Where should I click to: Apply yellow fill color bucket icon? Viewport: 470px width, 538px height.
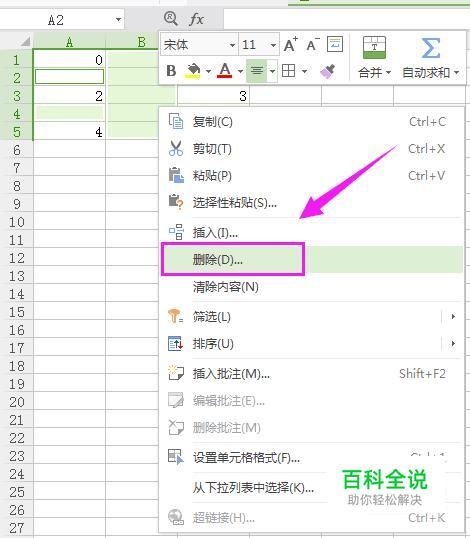point(193,71)
